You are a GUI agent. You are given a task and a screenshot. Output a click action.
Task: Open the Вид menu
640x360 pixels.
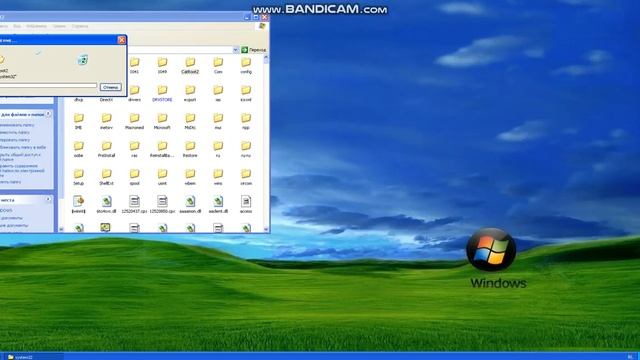pos(17,26)
